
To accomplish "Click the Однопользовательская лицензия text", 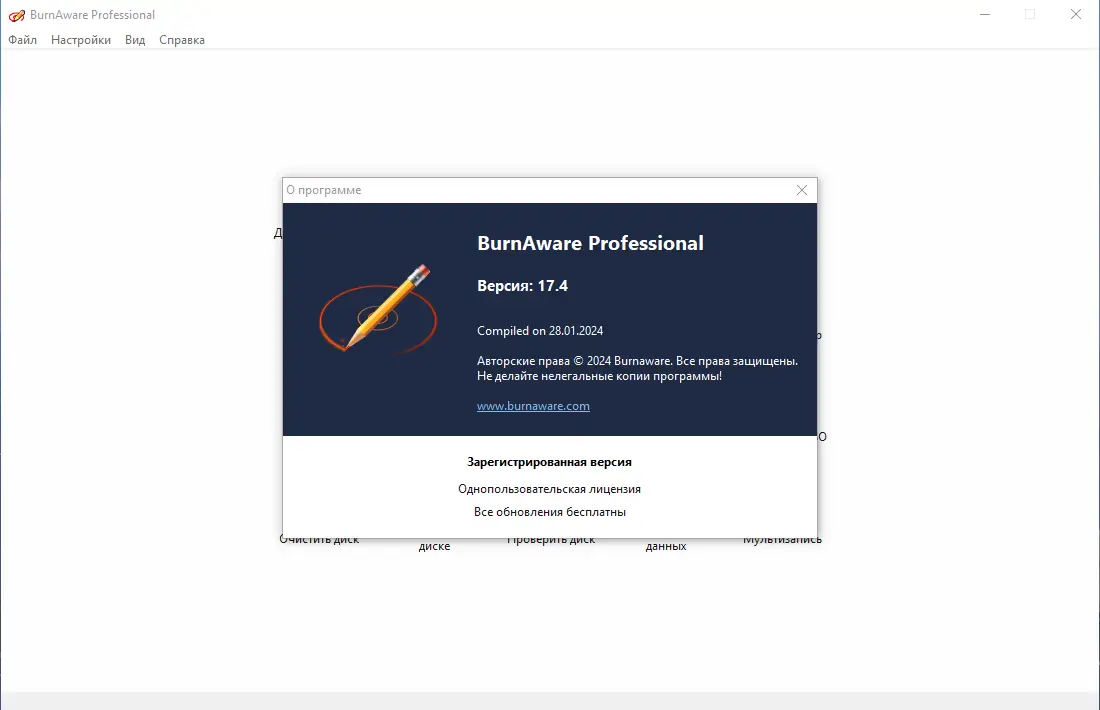I will click(x=549, y=489).
